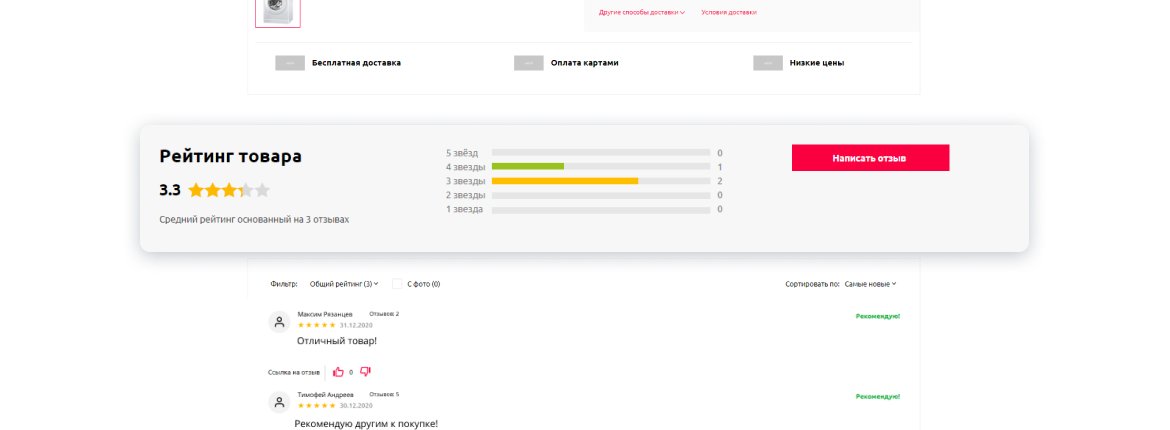Expand Другие способы доставки link
1170x430 pixels.
tap(642, 12)
